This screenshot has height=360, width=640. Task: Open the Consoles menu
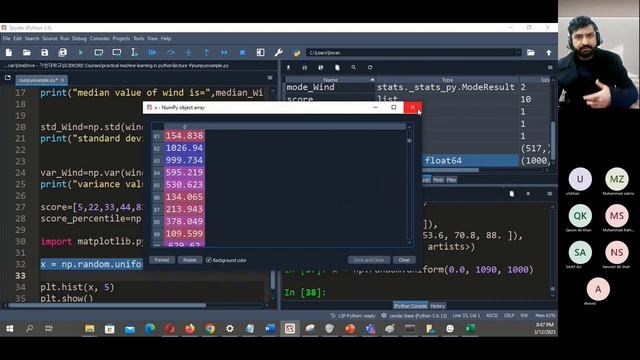100,38
